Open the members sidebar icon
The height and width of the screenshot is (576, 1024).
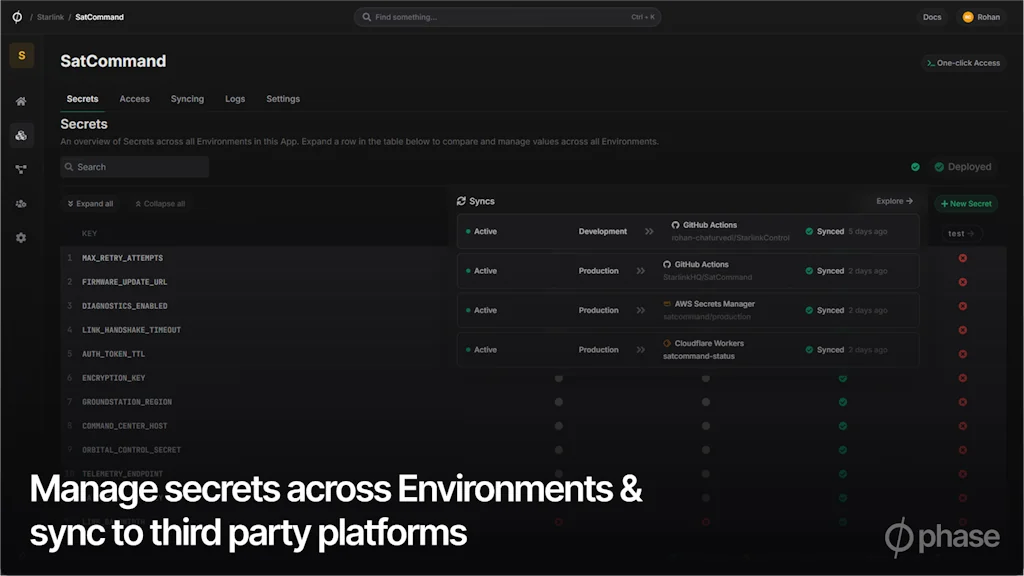pos(21,204)
